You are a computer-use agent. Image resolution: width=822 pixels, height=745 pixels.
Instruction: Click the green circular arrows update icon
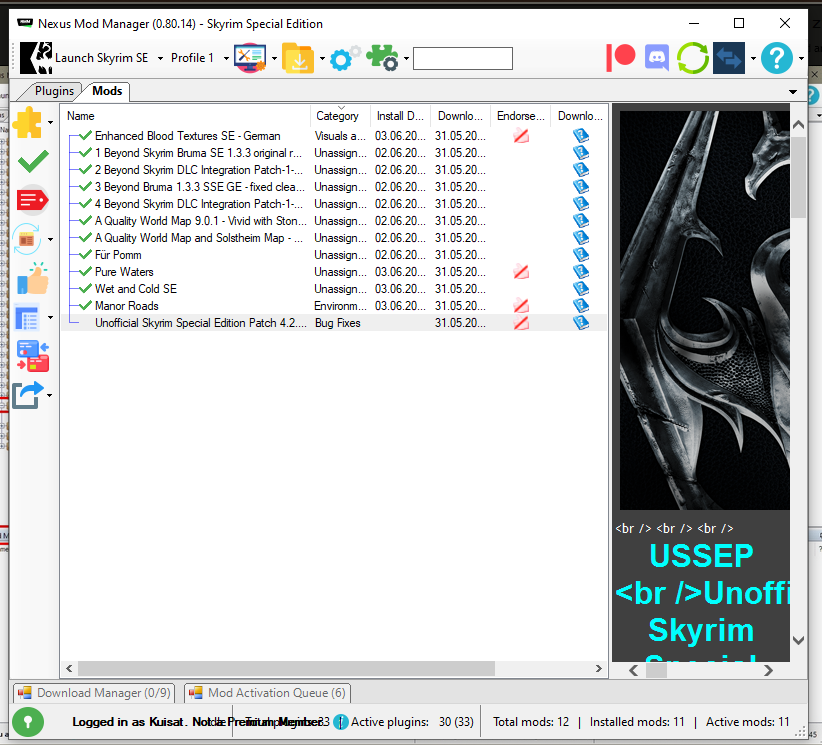click(692, 57)
